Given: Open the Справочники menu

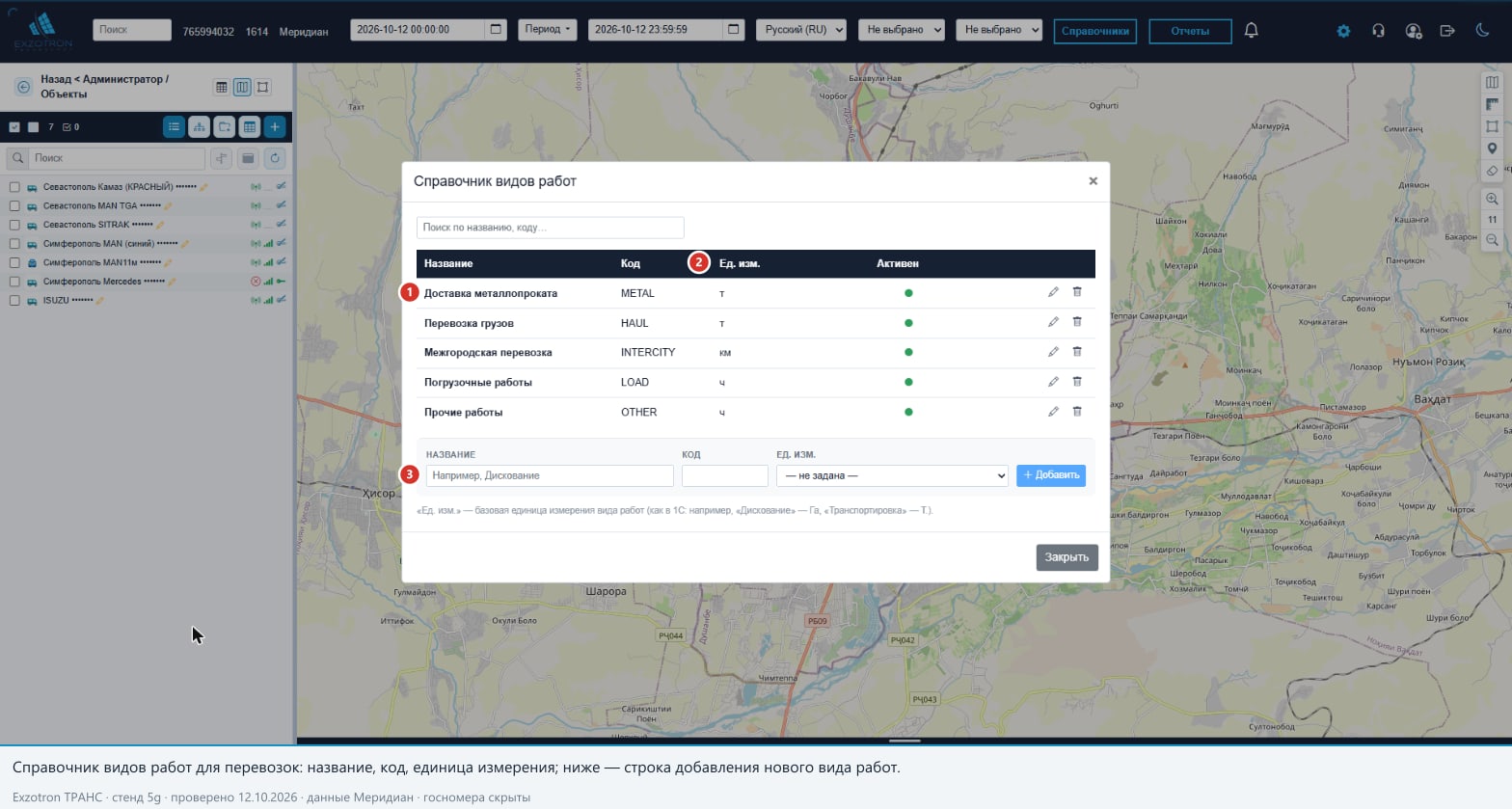Looking at the screenshot, I should tap(1095, 31).
